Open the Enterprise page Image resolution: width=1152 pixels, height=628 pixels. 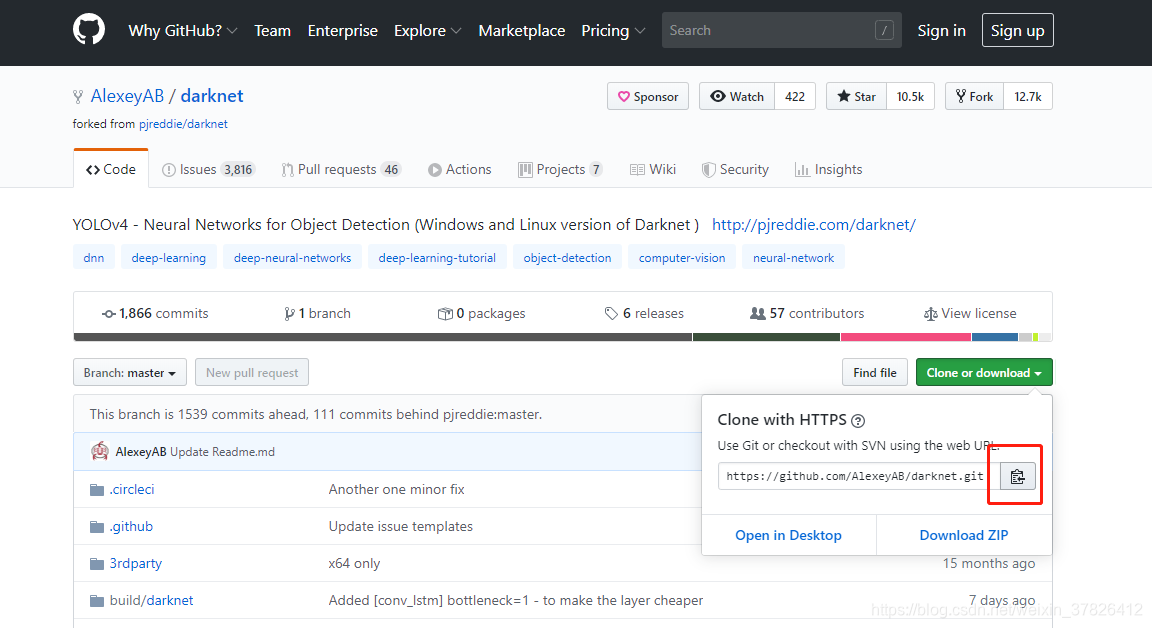point(342,30)
